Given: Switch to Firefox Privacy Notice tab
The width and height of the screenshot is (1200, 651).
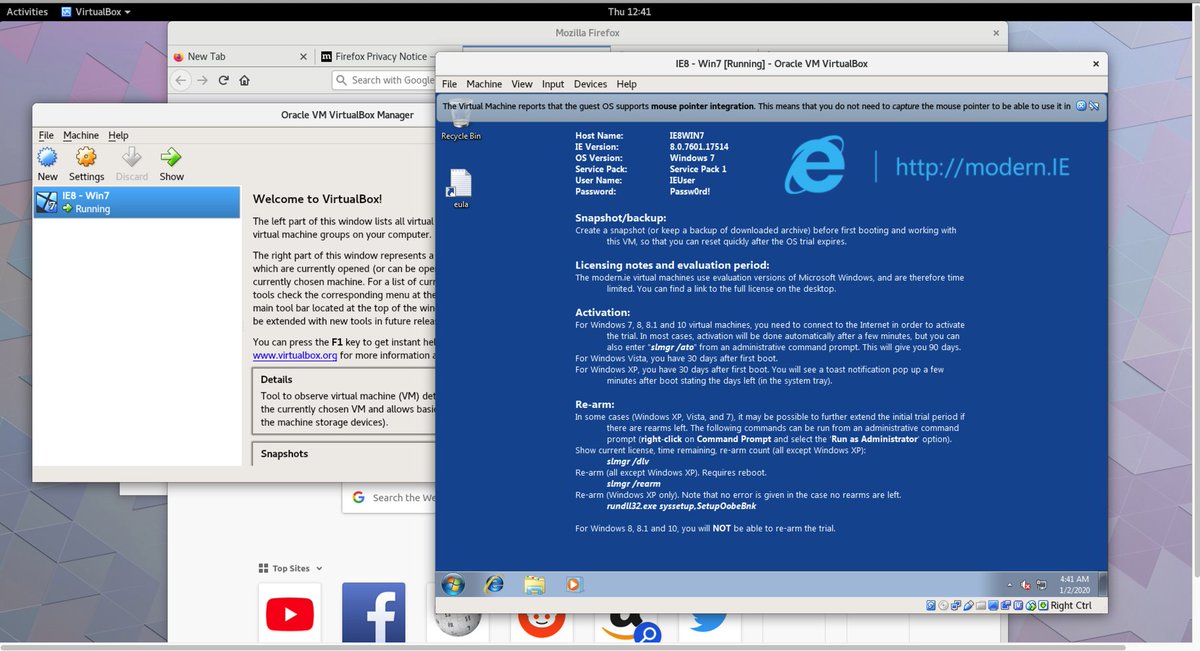Looking at the screenshot, I should (x=380, y=57).
